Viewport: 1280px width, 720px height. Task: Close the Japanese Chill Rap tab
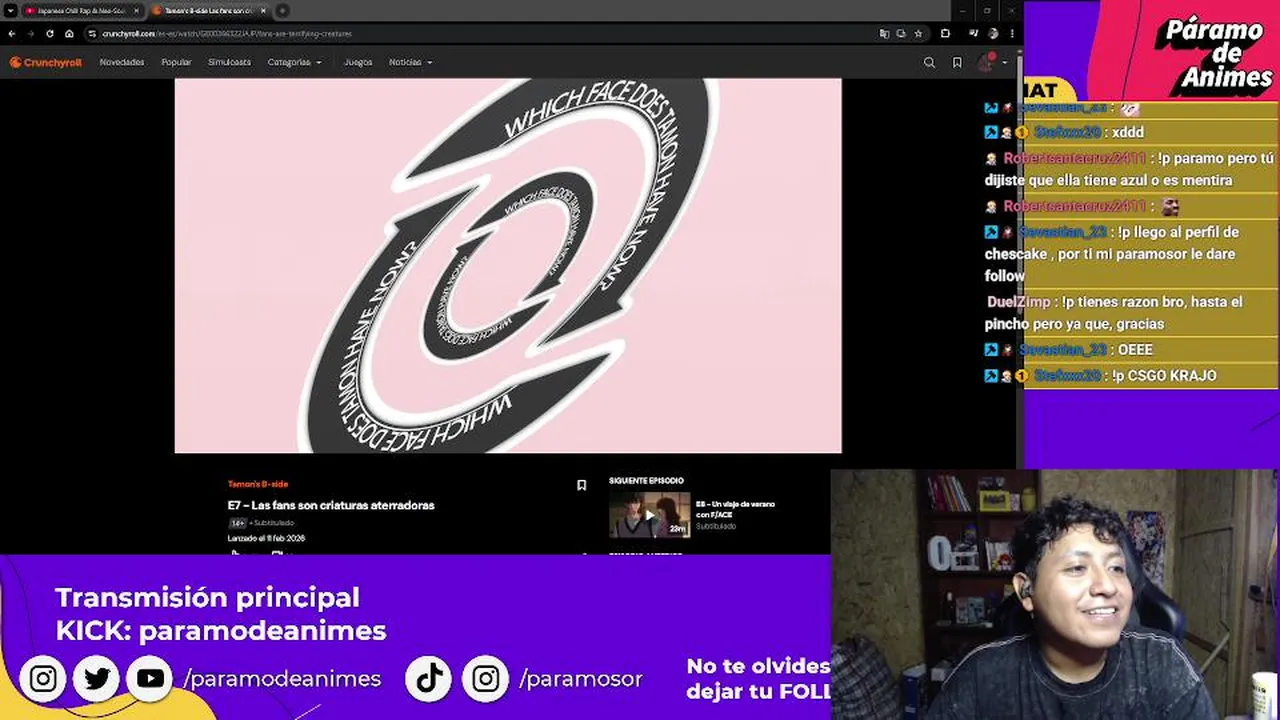[x=135, y=10]
